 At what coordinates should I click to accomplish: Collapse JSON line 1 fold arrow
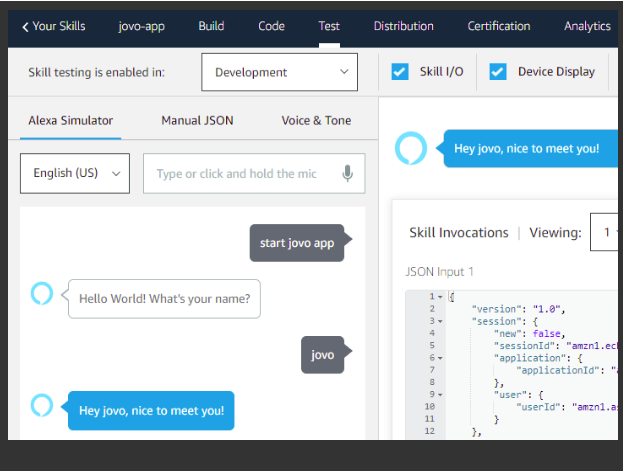pos(440,297)
